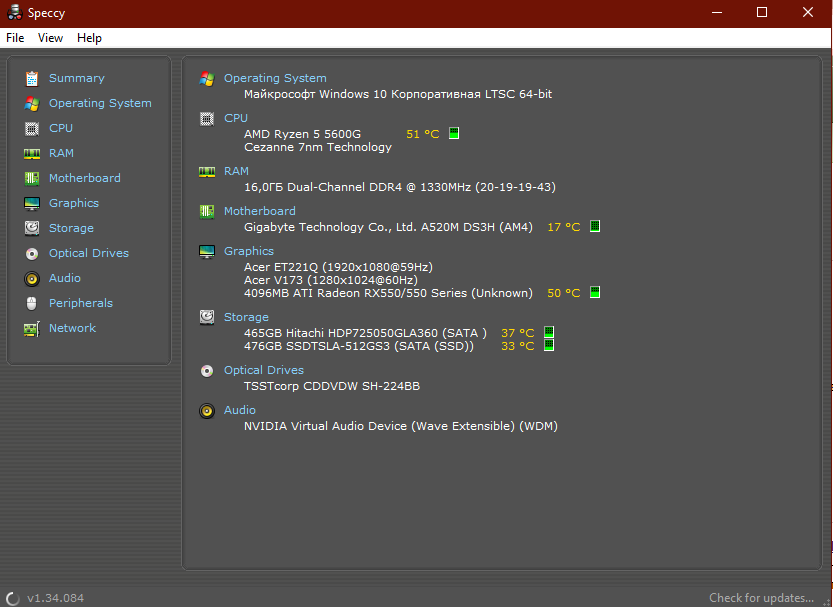Image resolution: width=833 pixels, height=607 pixels.
Task: Click the Windows flag icon beside sidebar Operating System
Action: (32, 104)
